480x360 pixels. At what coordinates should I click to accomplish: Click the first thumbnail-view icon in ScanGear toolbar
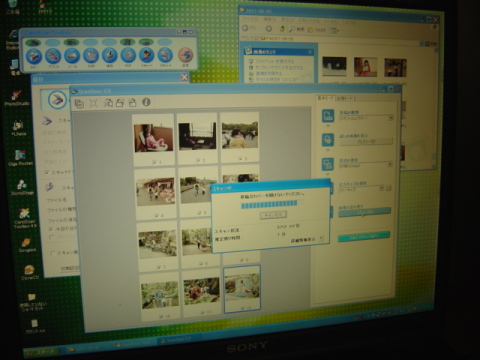coord(79,104)
